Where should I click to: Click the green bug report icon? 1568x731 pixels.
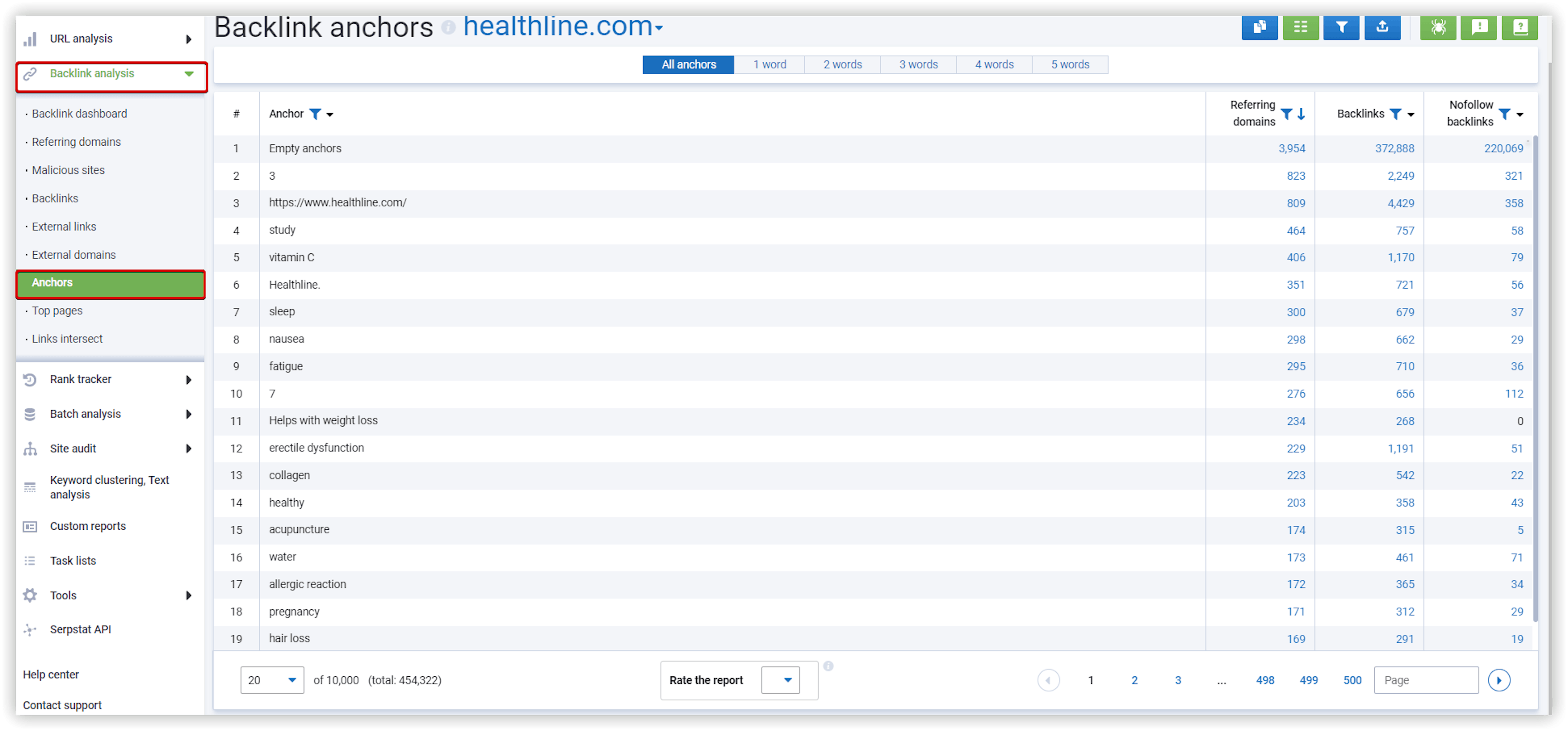[1438, 27]
